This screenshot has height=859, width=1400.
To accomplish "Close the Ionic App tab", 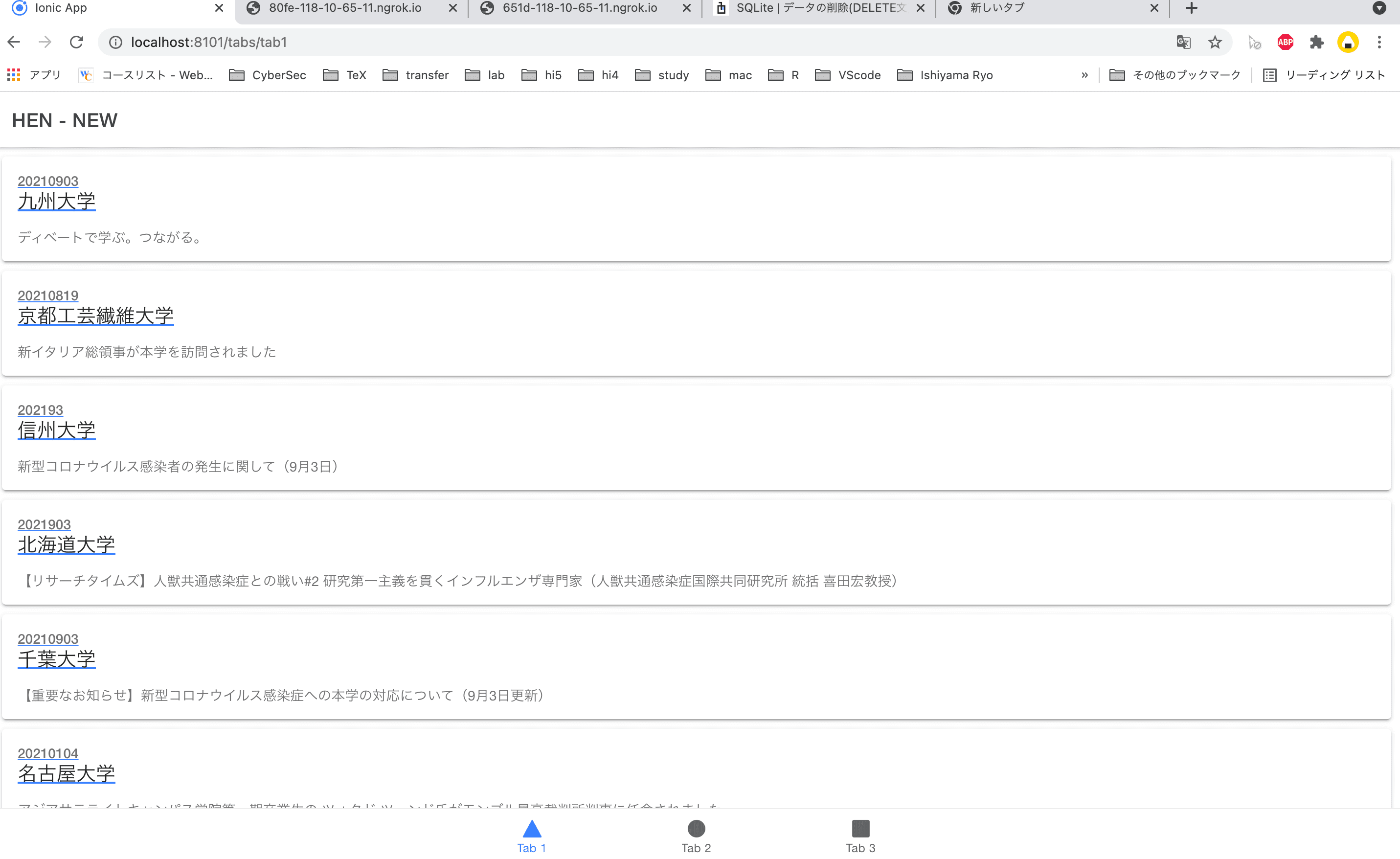I will pos(219,8).
